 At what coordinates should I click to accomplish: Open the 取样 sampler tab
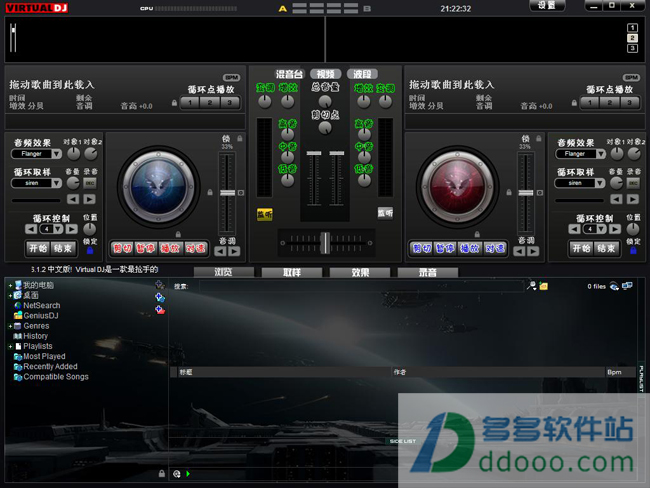292,272
